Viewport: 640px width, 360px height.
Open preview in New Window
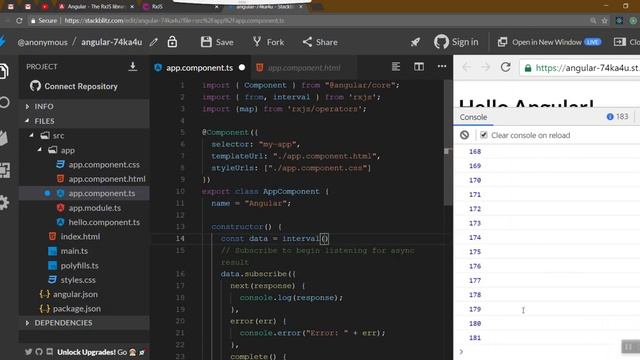pos(549,42)
